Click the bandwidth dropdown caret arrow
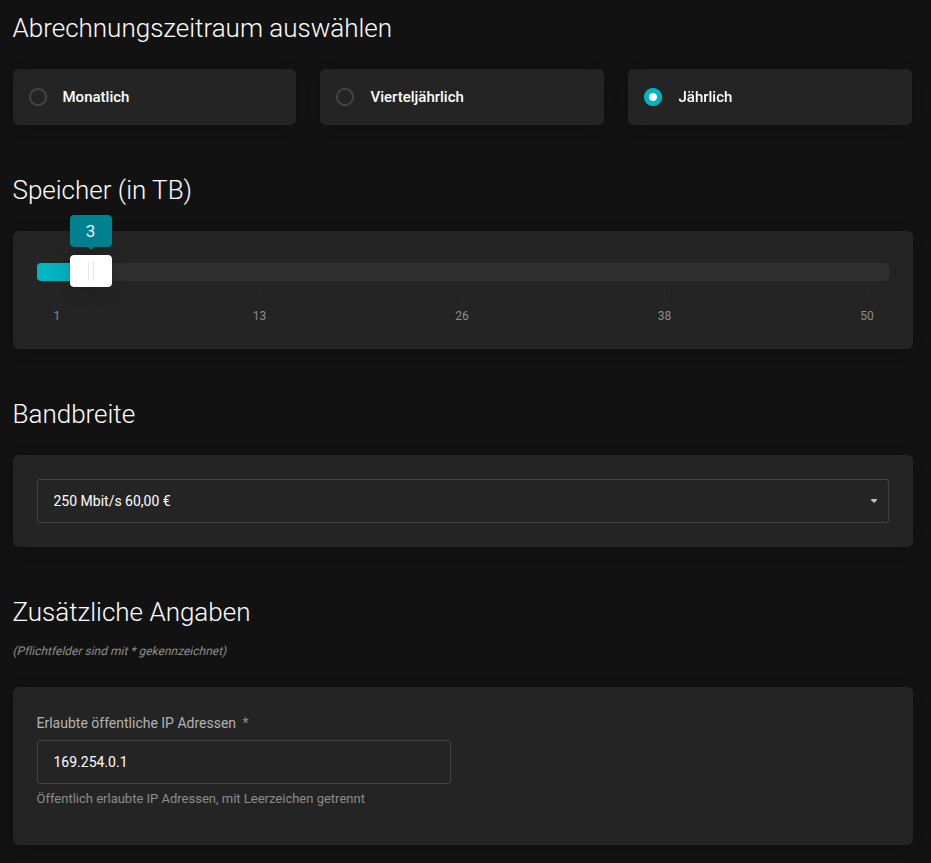931x863 pixels. [873, 501]
